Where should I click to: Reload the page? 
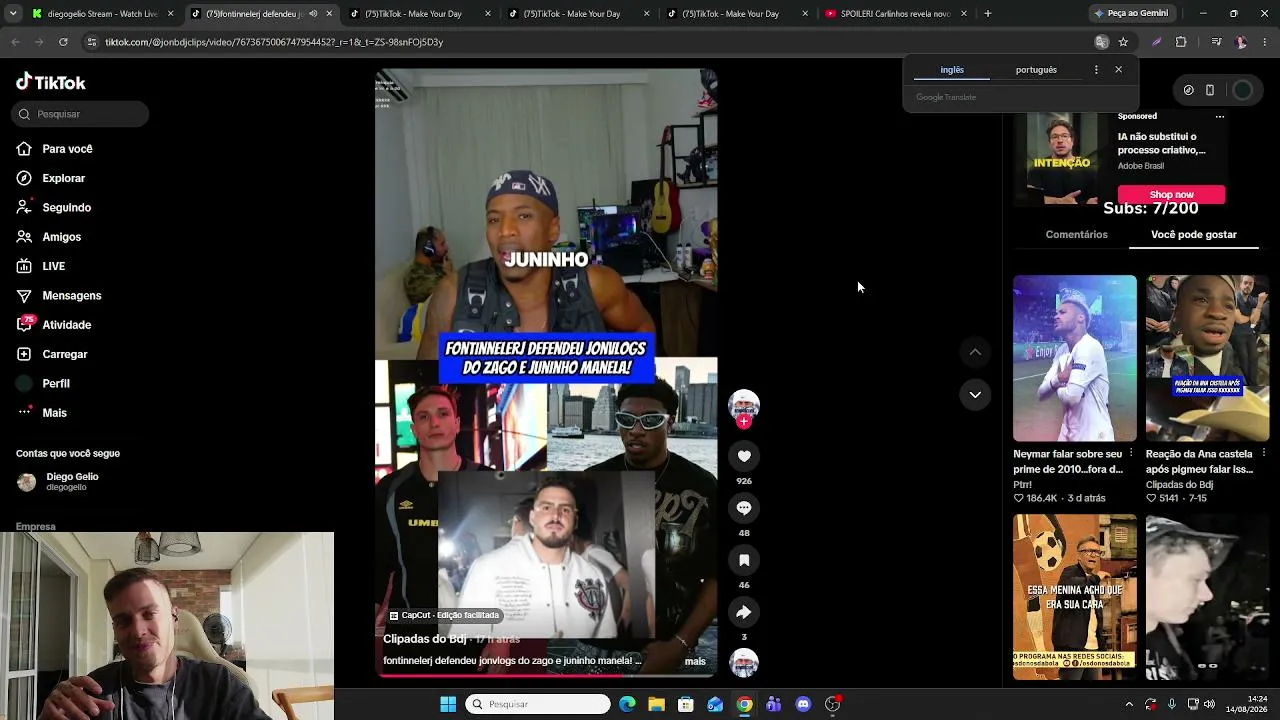pyautogui.click(x=63, y=42)
